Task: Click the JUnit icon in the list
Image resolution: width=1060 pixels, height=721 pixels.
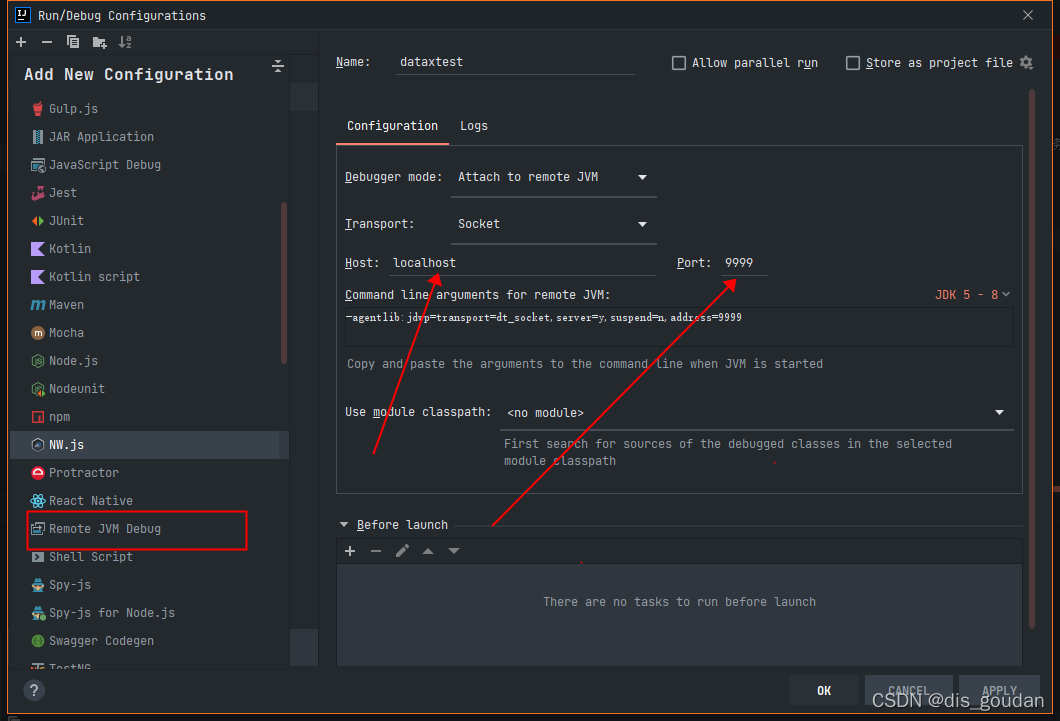Action: pyautogui.click(x=38, y=221)
